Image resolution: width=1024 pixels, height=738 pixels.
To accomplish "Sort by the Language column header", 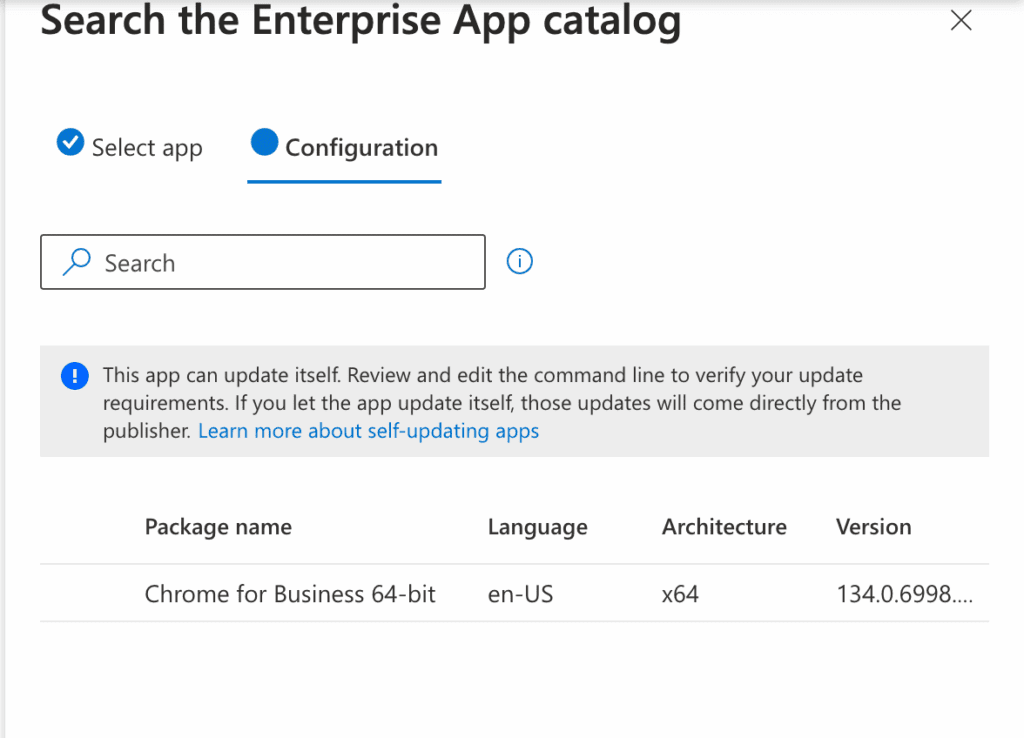I will click(x=537, y=527).
